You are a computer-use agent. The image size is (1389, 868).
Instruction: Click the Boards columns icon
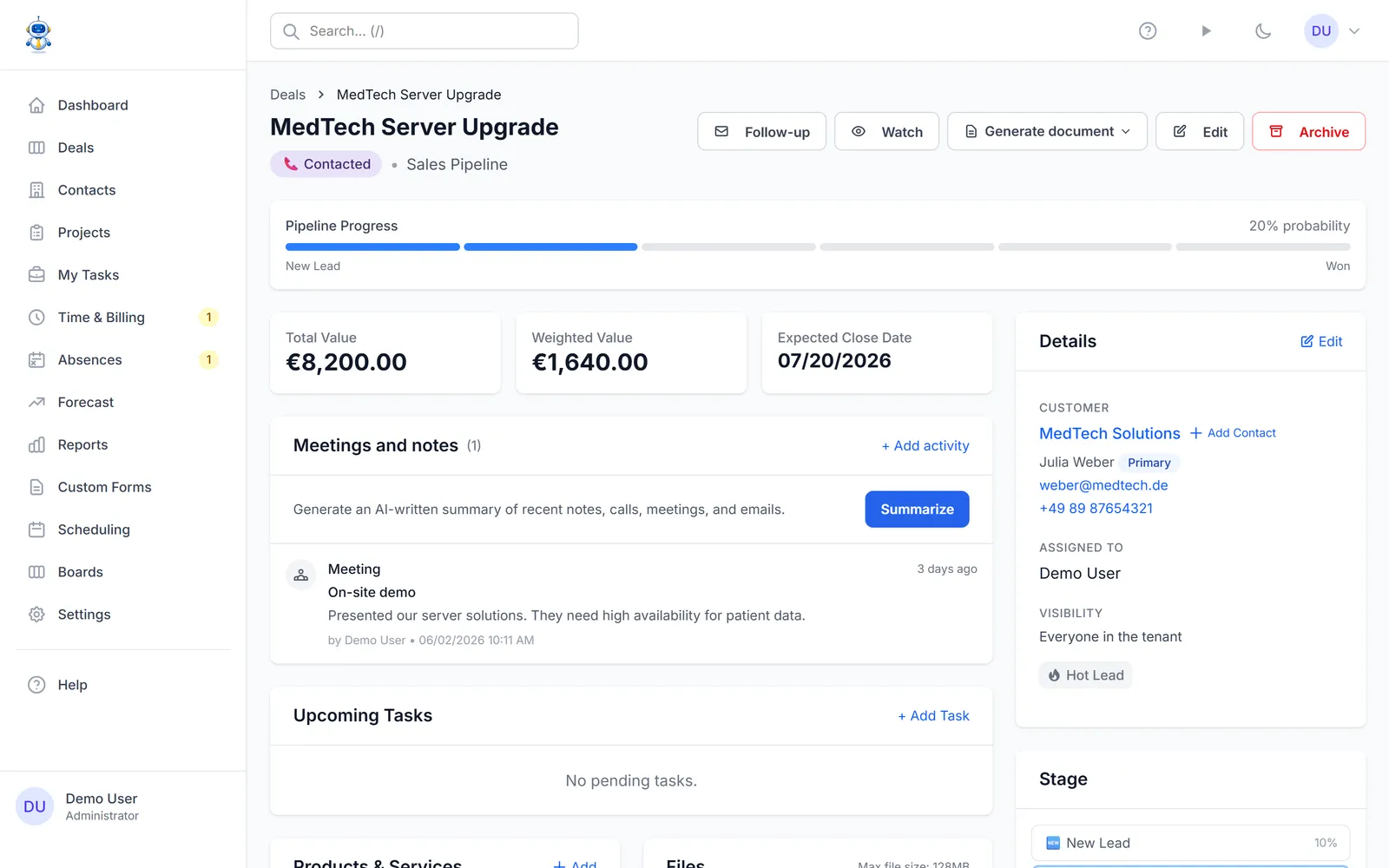(x=36, y=572)
